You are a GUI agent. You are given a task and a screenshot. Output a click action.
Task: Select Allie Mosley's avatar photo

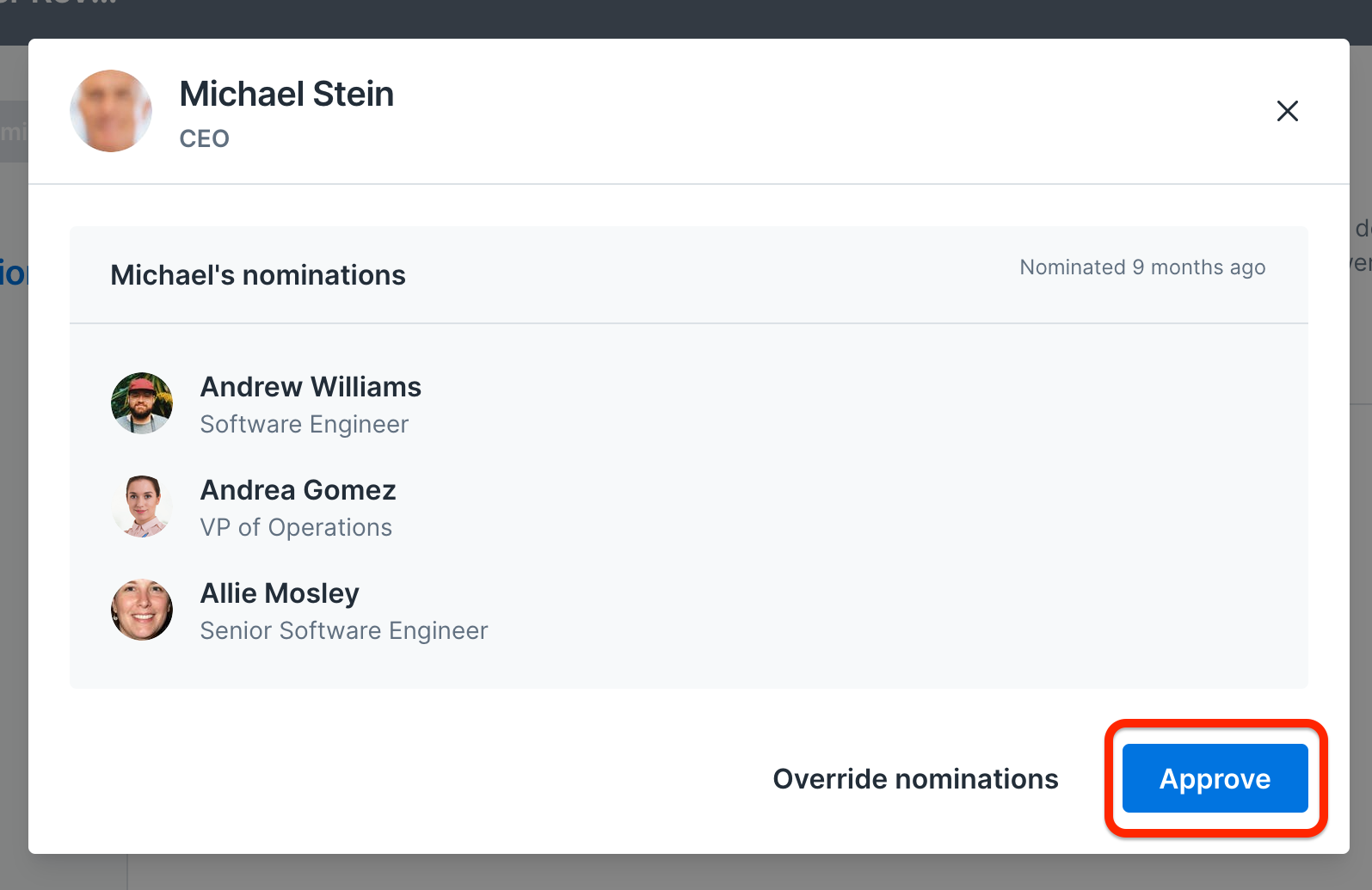[x=142, y=610]
